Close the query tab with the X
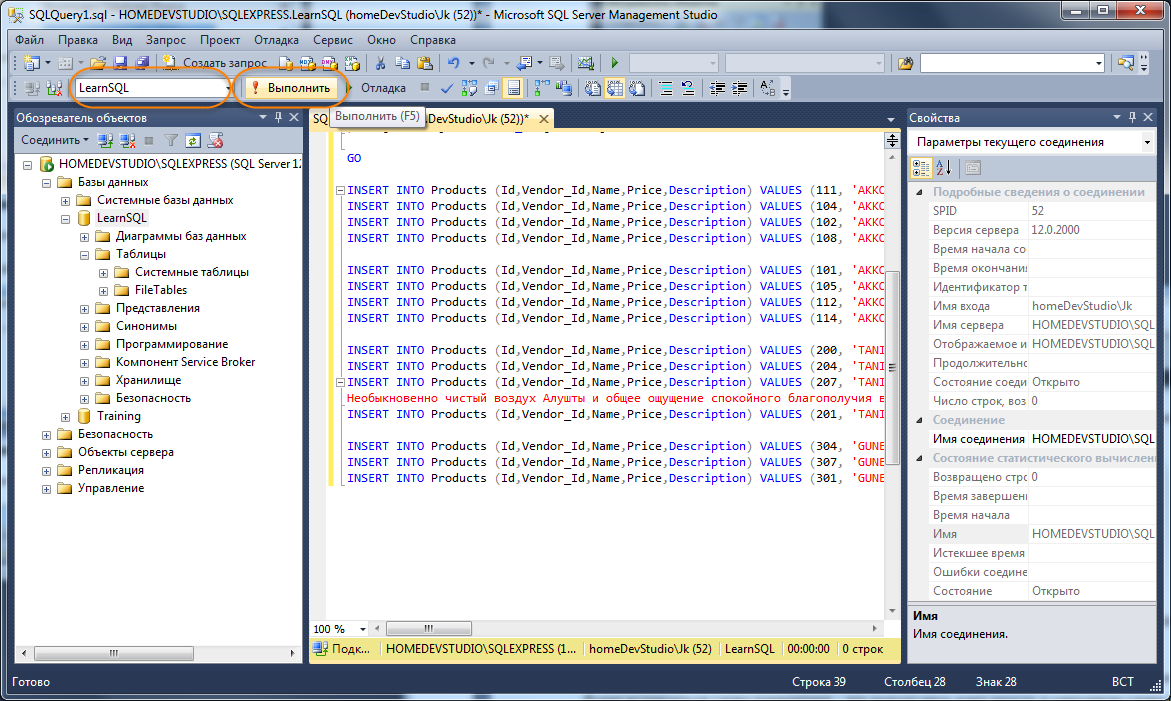The width and height of the screenshot is (1171, 701). [x=544, y=119]
